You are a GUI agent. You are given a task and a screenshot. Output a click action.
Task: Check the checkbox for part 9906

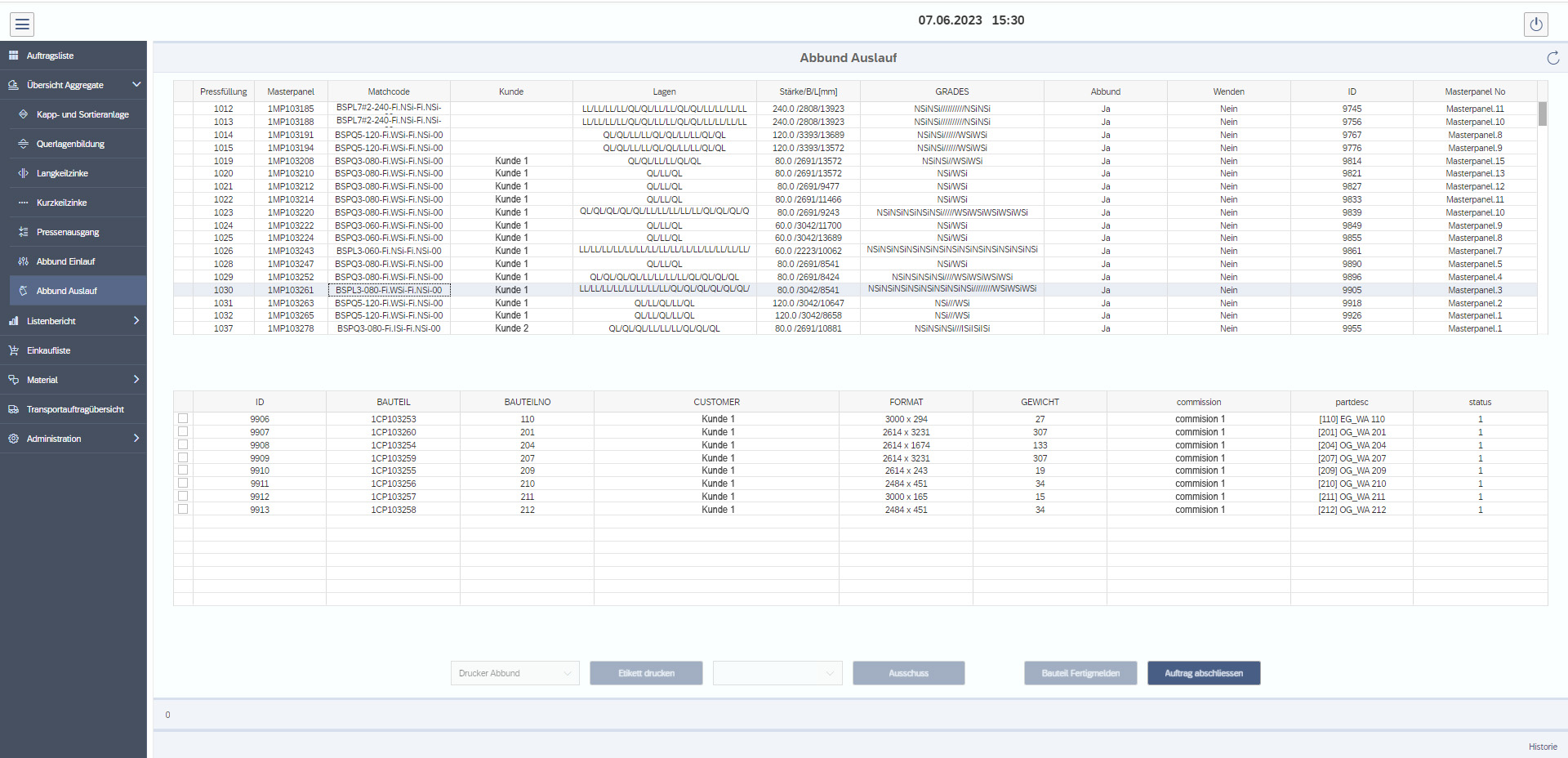point(183,418)
